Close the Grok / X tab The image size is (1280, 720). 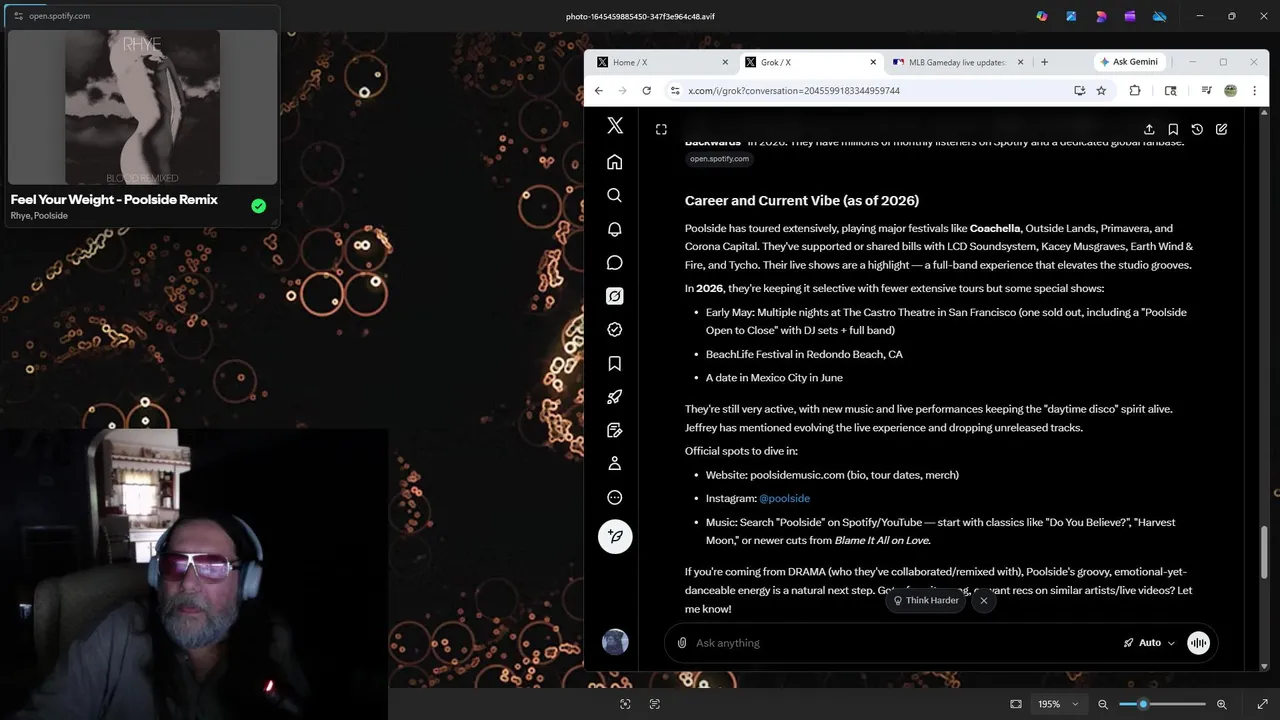click(x=873, y=62)
